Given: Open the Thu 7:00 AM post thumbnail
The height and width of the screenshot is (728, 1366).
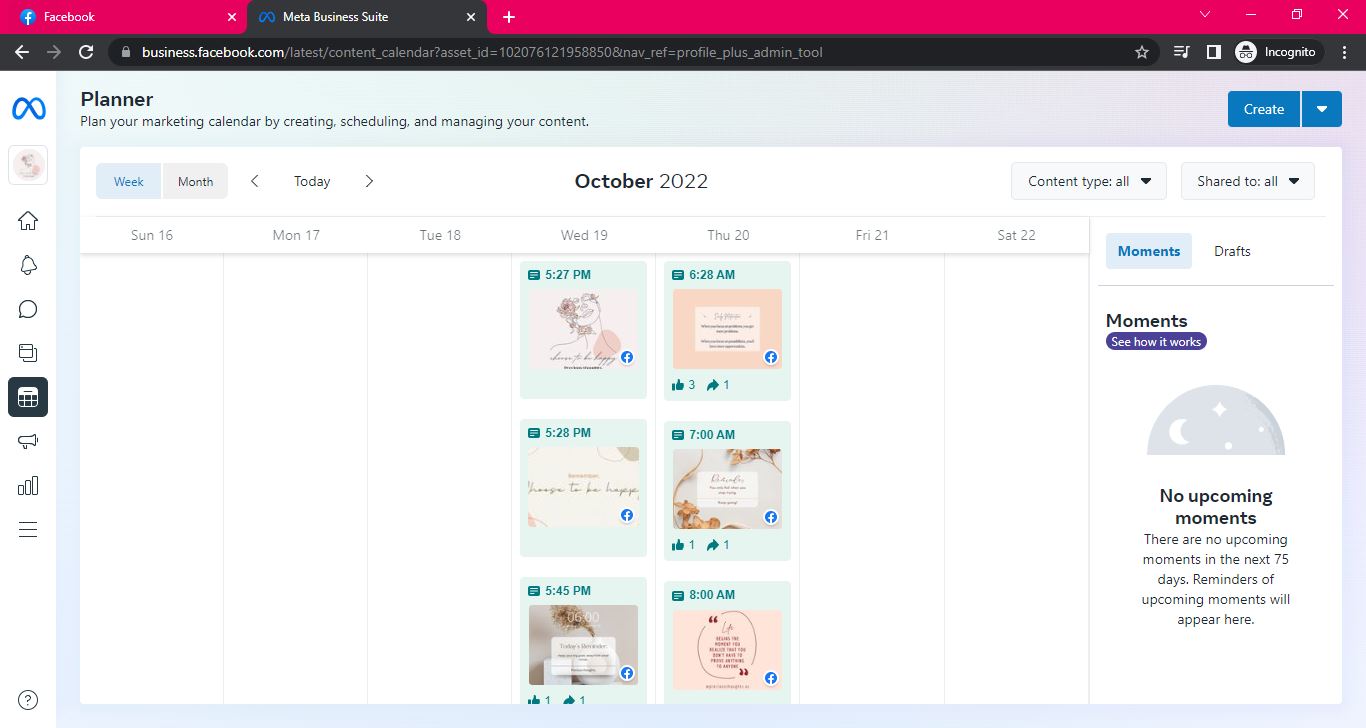Looking at the screenshot, I should (x=727, y=489).
